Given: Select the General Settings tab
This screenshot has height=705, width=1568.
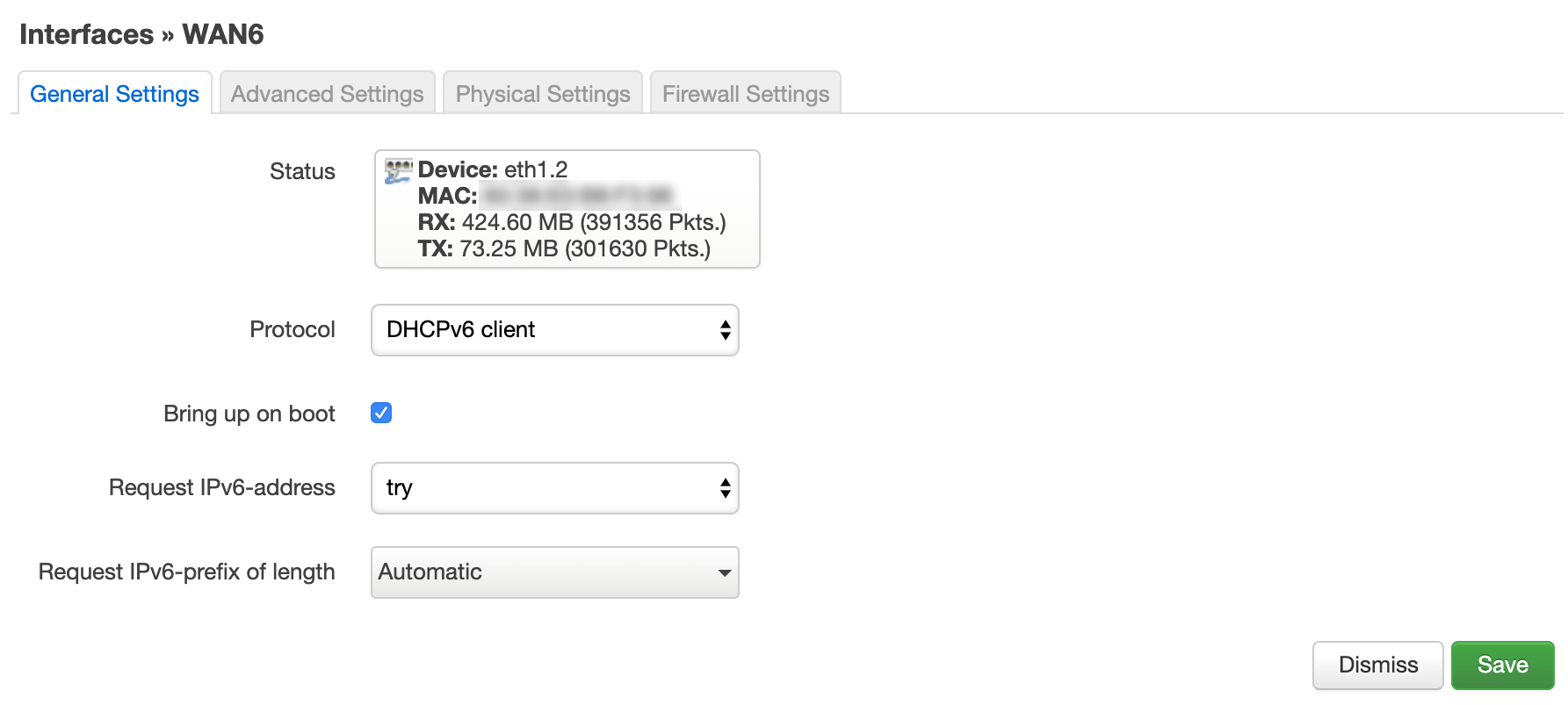Looking at the screenshot, I should point(115,93).
